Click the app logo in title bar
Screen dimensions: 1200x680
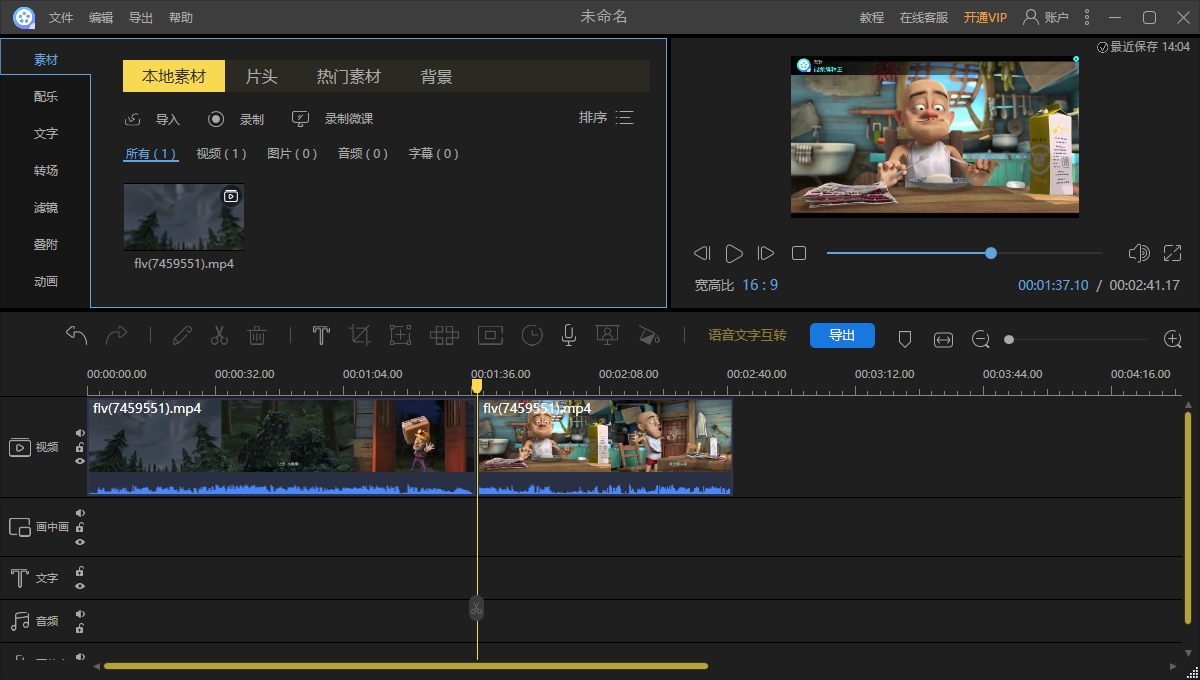[24, 17]
